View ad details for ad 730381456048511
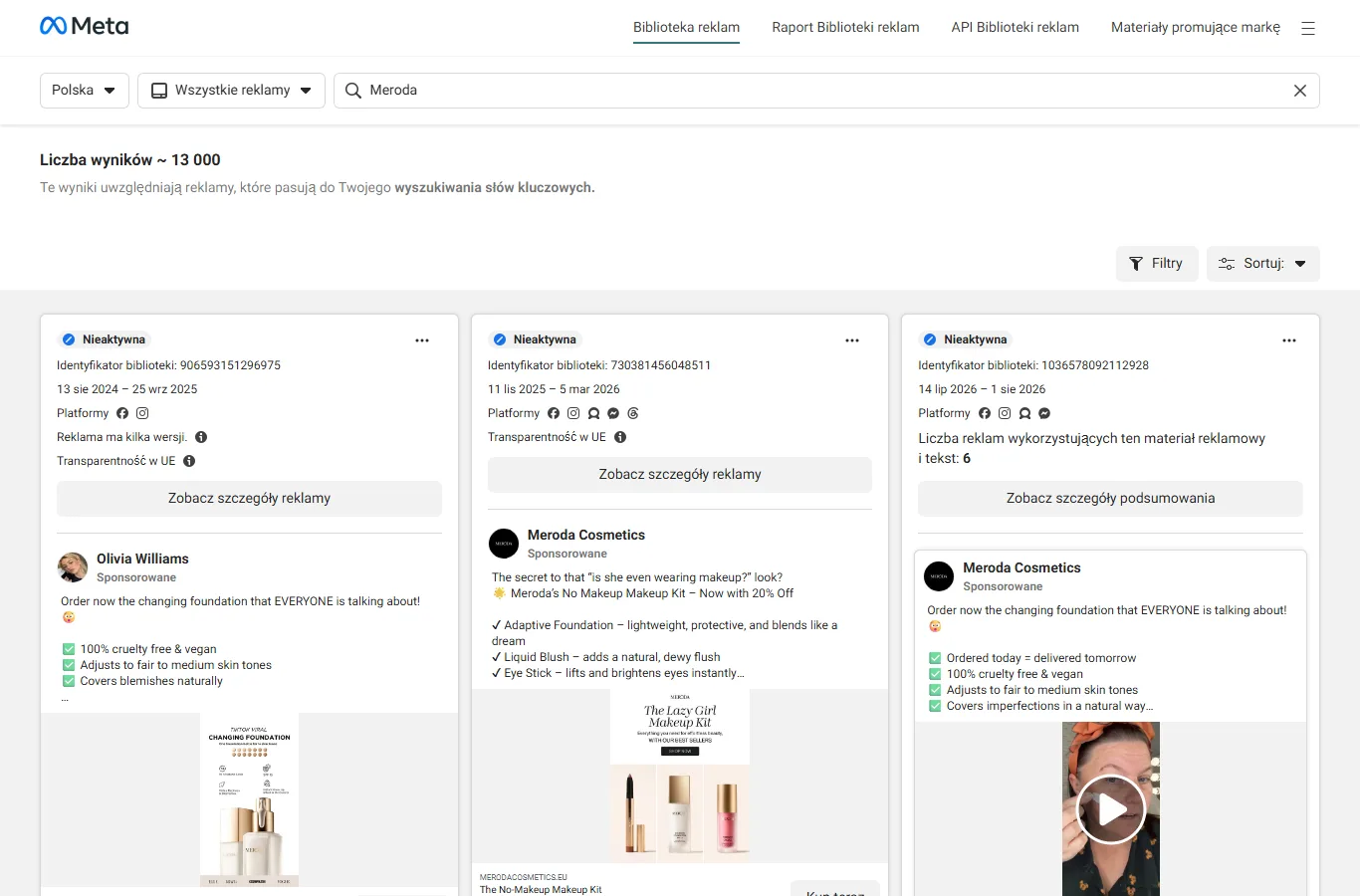Image resolution: width=1360 pixels, height=896 pixels. 680,475
